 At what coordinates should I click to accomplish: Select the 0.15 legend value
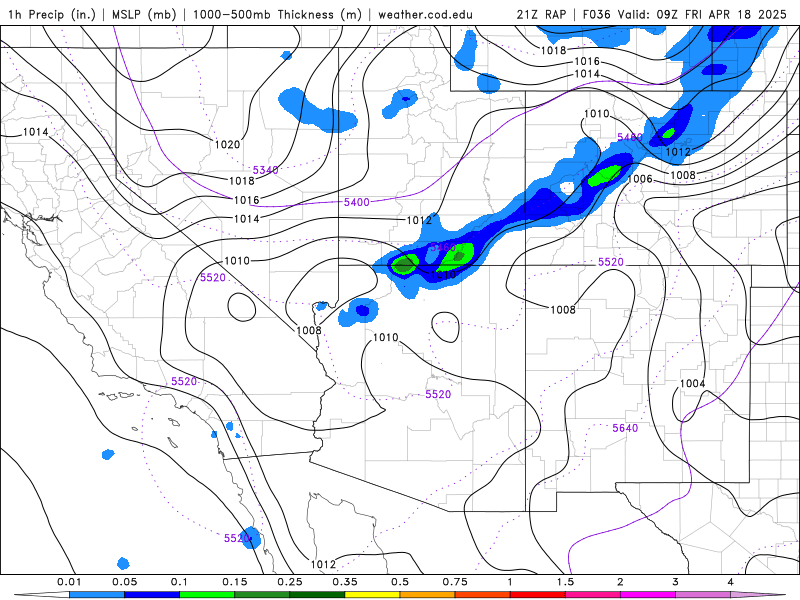click(x=235, y=582)
